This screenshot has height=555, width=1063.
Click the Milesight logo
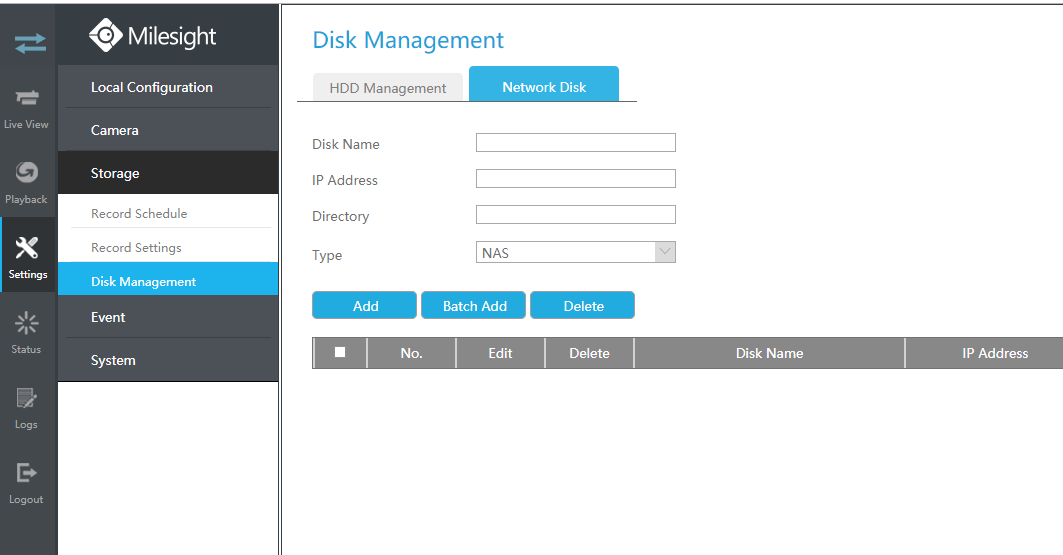[x=153, y=36]
